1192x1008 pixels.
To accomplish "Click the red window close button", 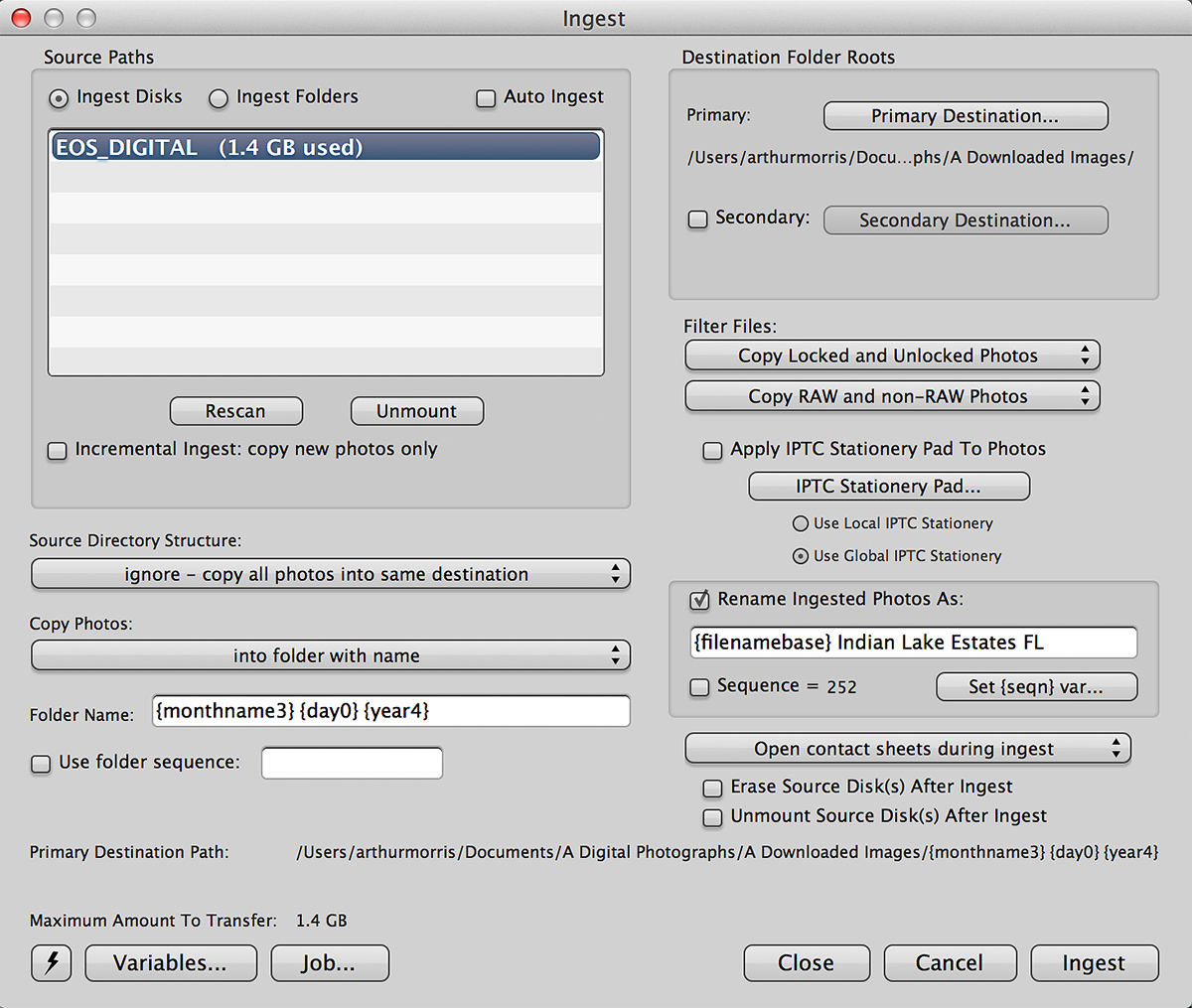I will pos(21,18).
